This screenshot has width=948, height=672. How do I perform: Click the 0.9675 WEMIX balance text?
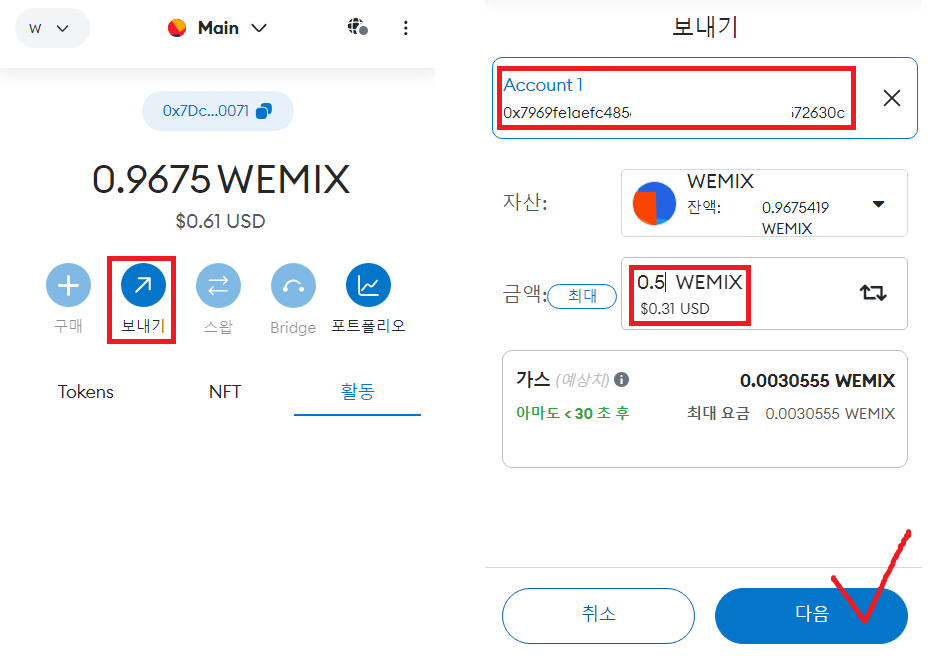221,180
